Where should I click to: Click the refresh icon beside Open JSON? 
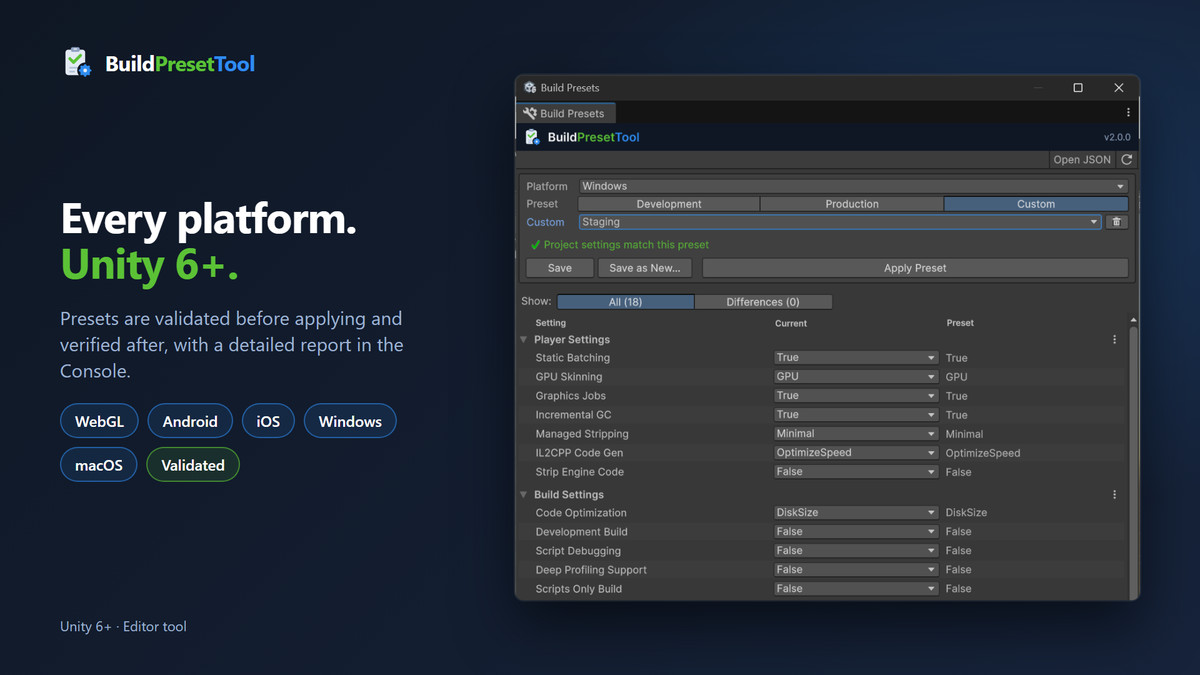(x=1127, y=160)
